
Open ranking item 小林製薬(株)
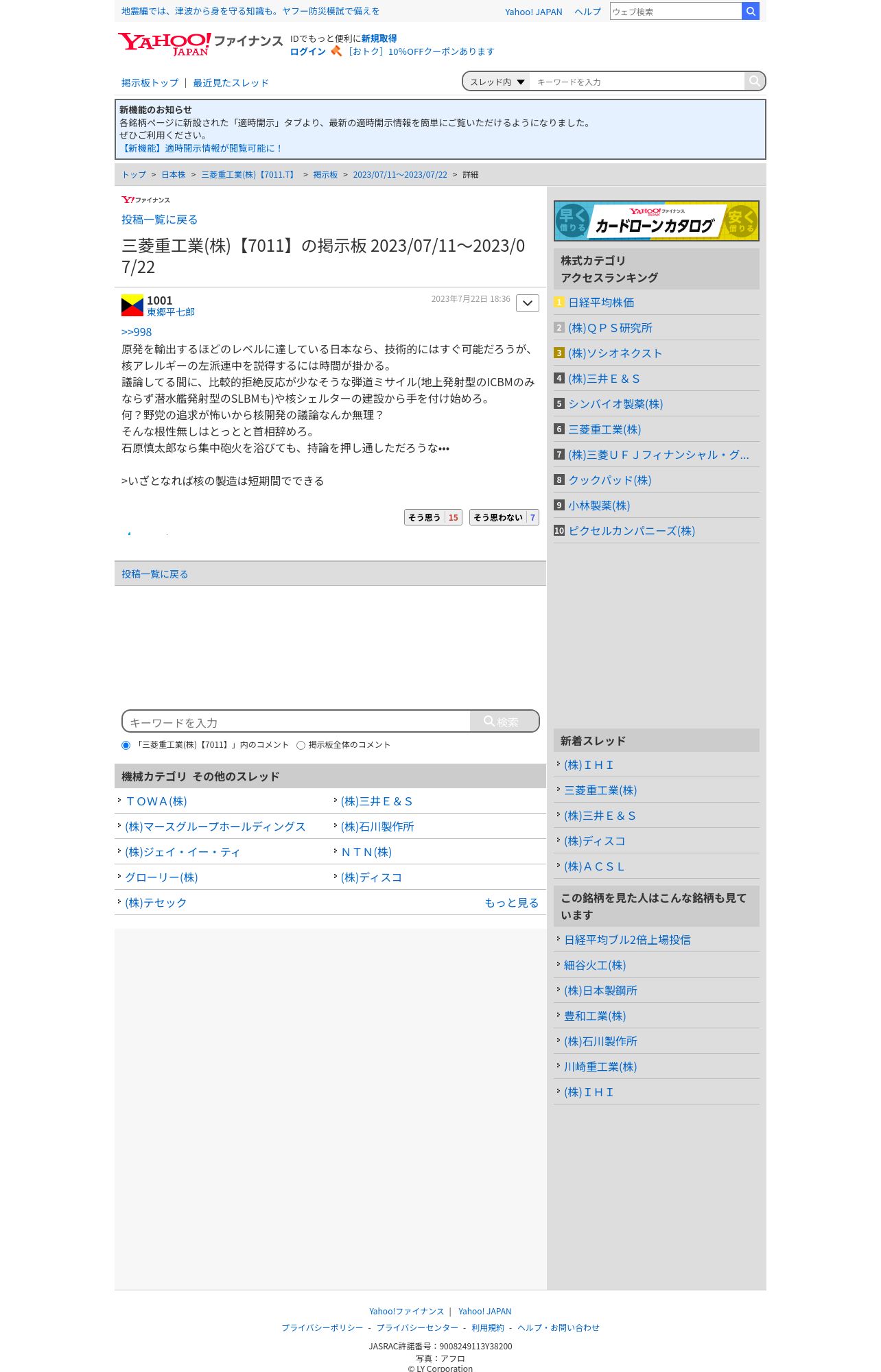pos(599,506)
